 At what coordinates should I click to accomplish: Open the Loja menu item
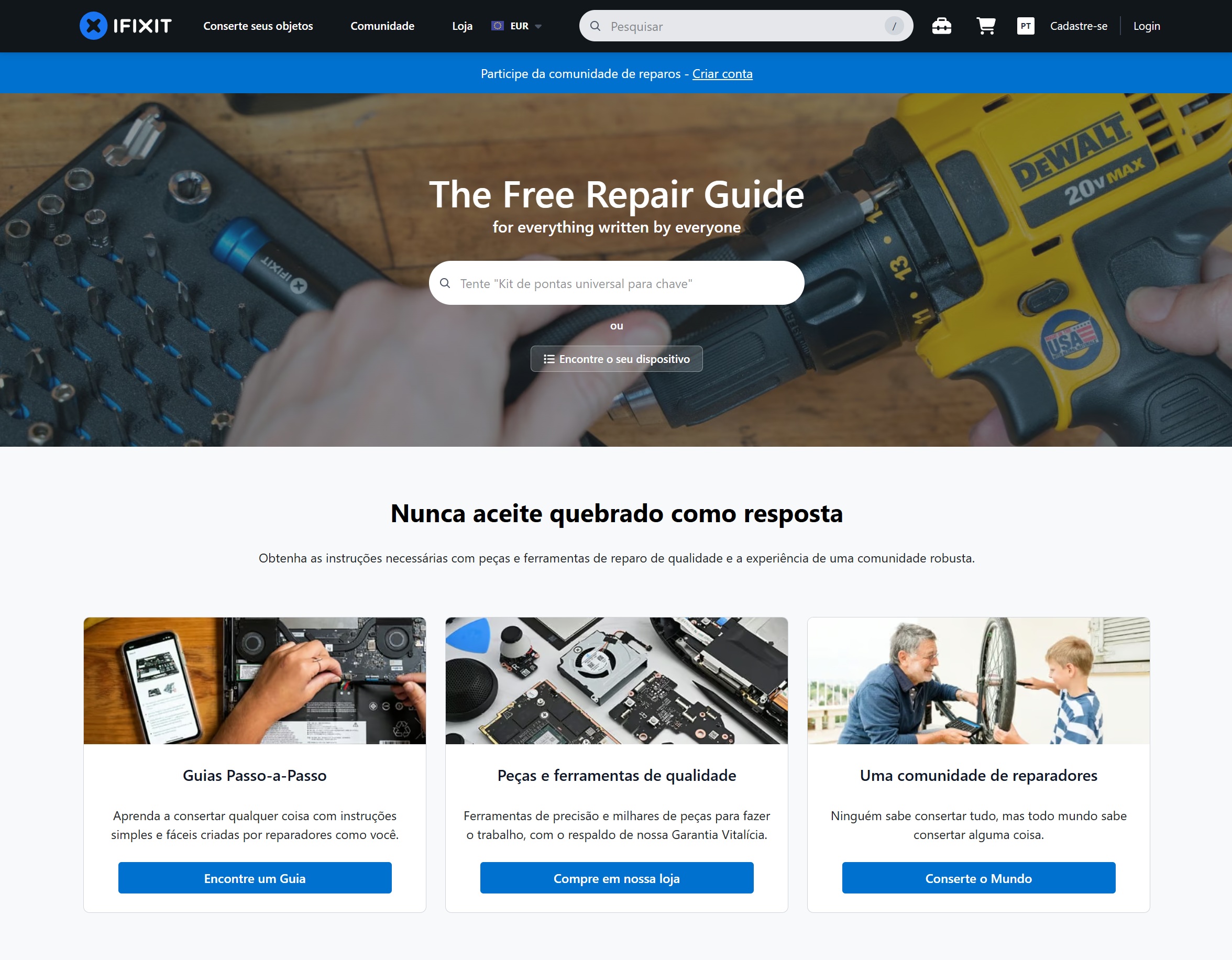[x=462, y=26]
